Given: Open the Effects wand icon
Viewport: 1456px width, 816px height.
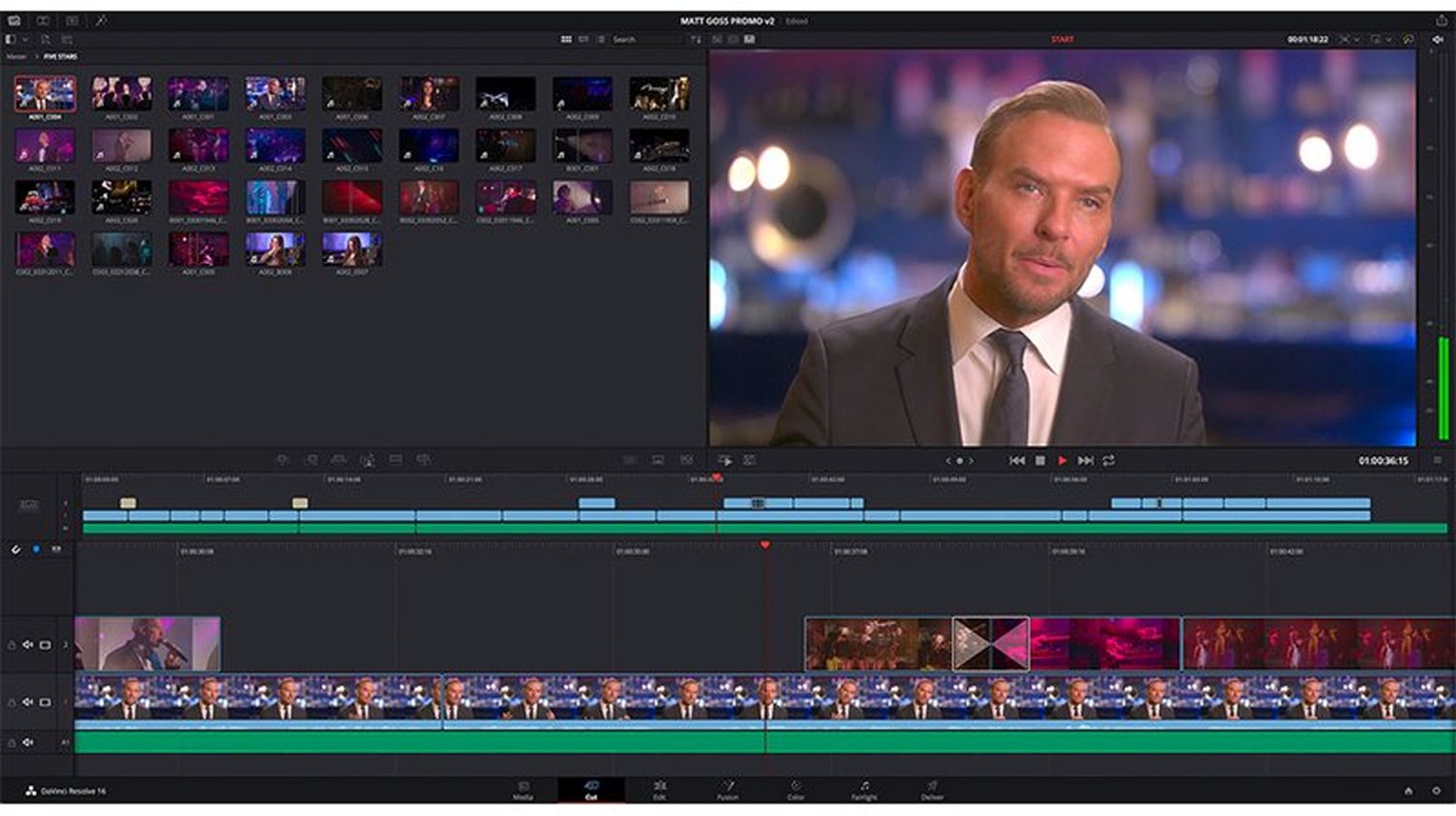Looking at the screenshot, I should tap(102, 20).
